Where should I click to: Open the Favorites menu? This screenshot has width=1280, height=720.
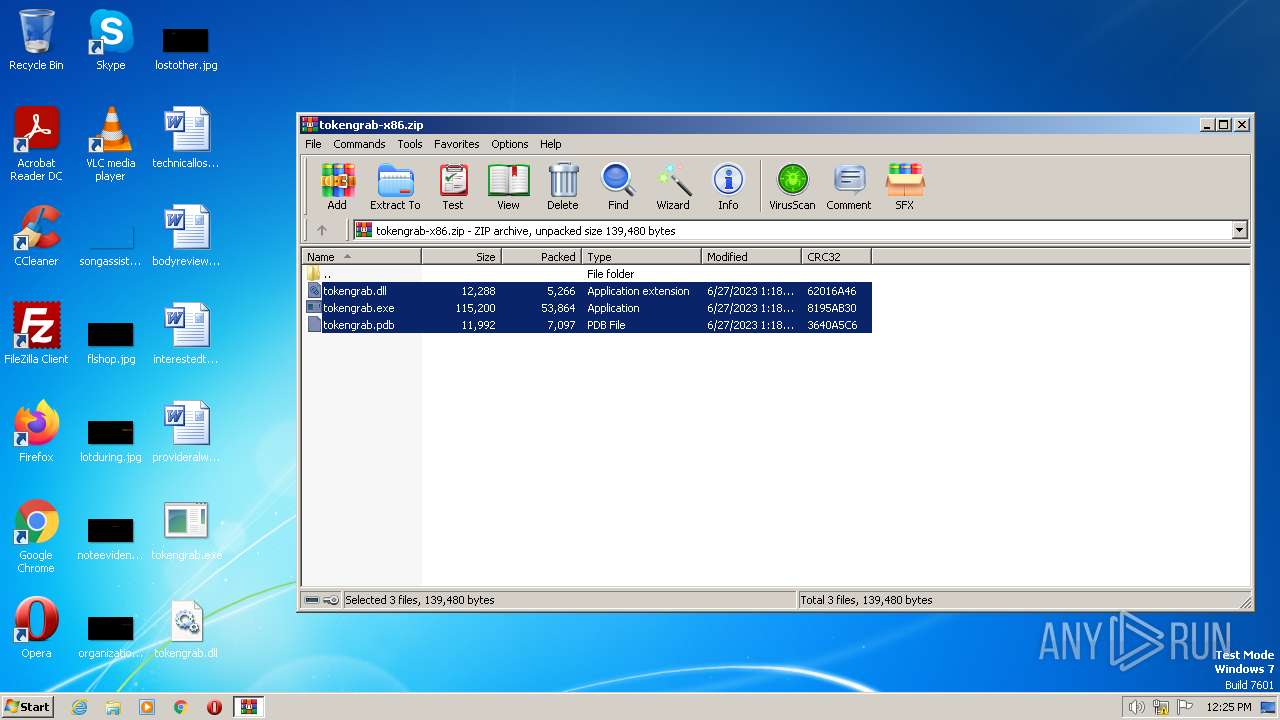coord(456,144)
